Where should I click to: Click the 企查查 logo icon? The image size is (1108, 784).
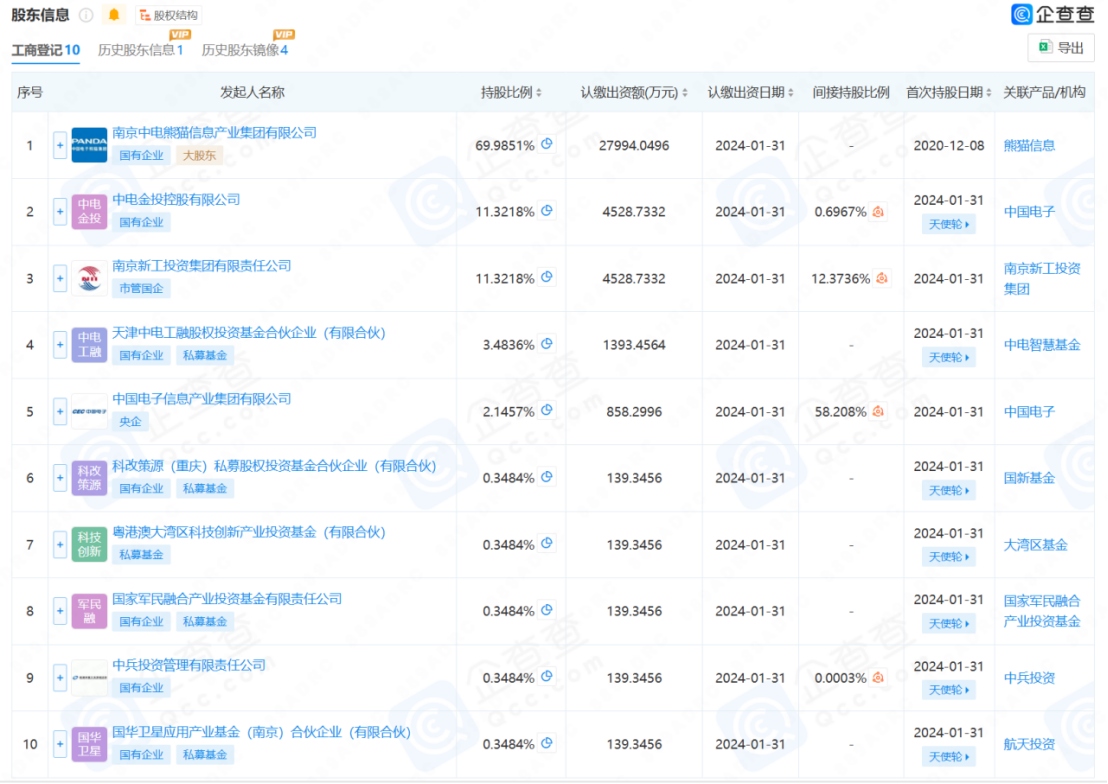(1022, 13)
